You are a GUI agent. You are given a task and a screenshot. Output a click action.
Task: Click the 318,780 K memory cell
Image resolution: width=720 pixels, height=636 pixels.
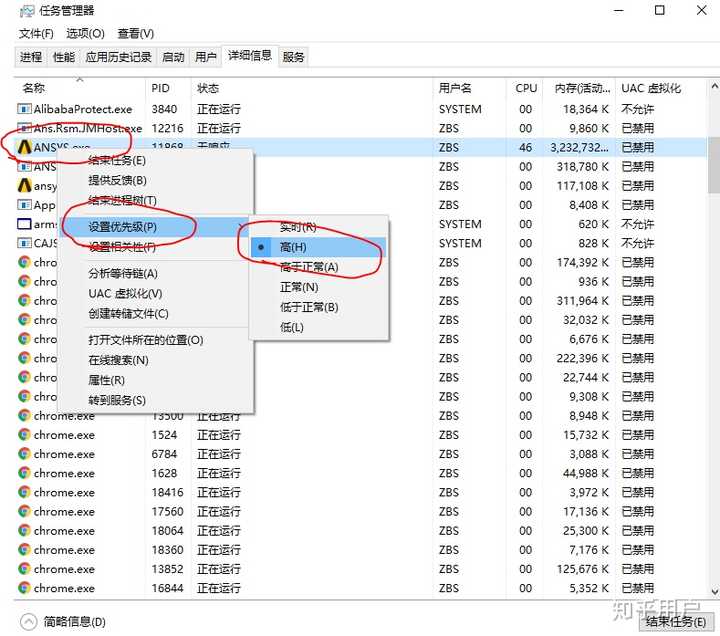(x=583, y=167)
